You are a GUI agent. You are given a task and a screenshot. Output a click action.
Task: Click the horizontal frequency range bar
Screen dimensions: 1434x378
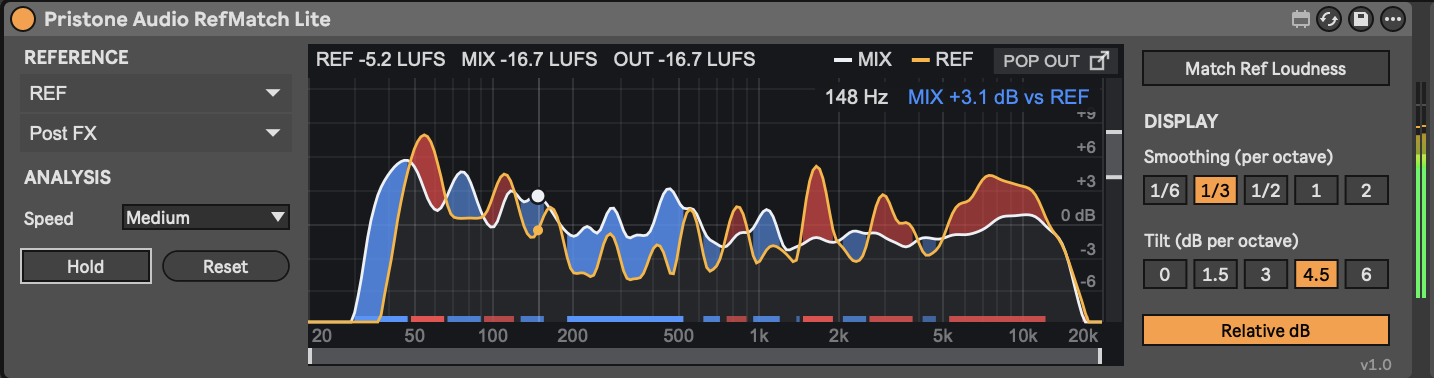(705, 355)
